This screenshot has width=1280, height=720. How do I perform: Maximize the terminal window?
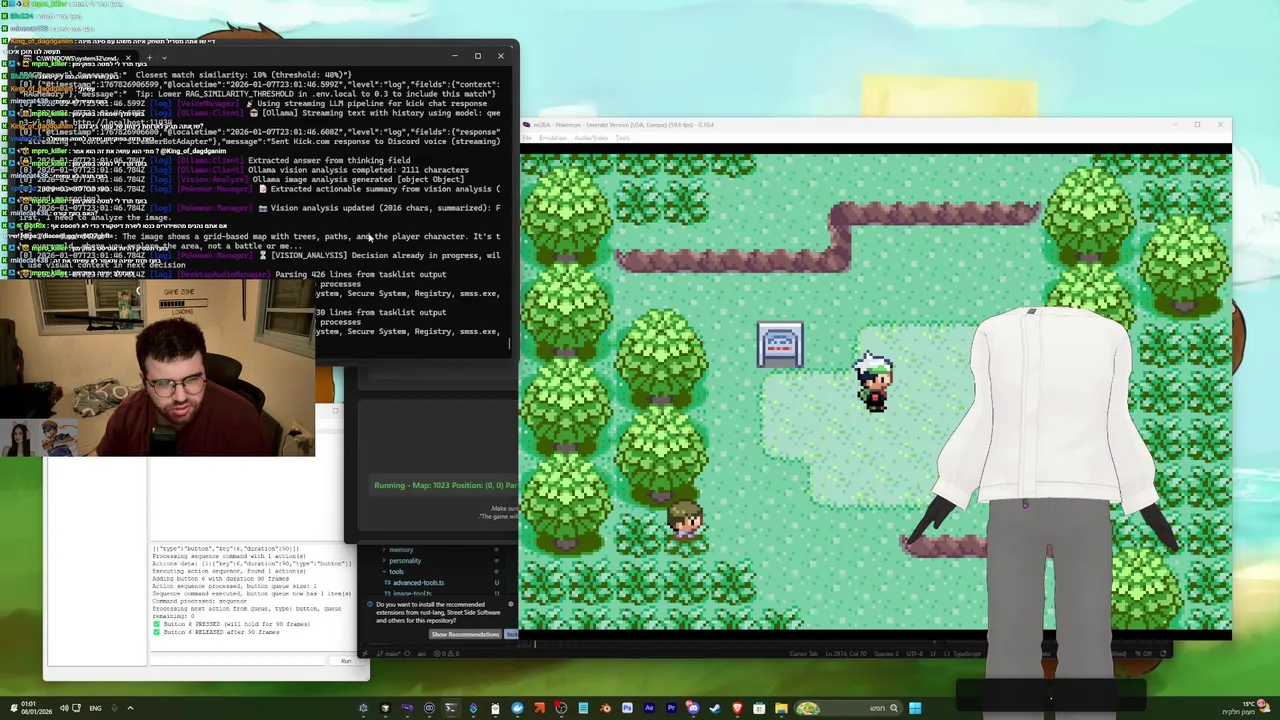[x=477, y=56]
